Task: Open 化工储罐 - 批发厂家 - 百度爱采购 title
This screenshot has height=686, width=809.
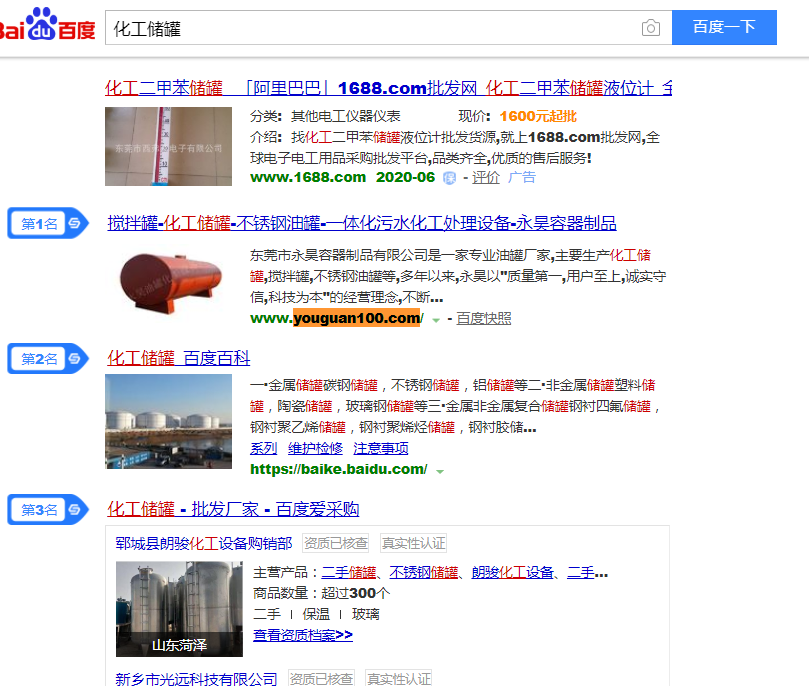Action: 233,509
